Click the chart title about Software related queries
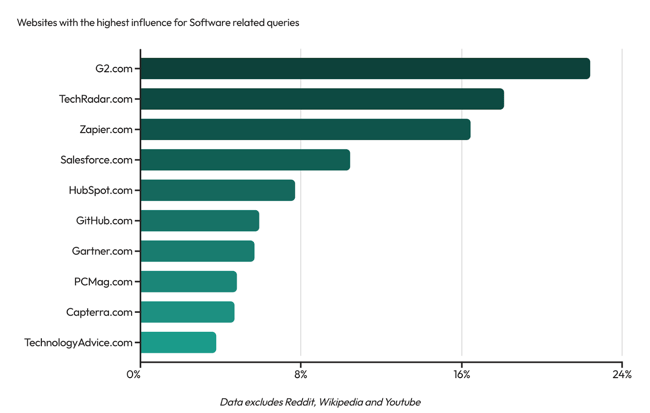Screen dimensions: 650x413 tap(158, 22)
